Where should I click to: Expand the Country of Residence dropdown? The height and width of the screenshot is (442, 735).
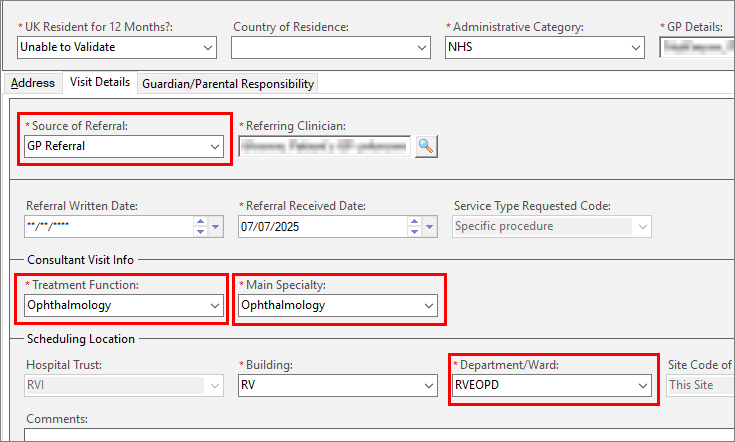421,47
